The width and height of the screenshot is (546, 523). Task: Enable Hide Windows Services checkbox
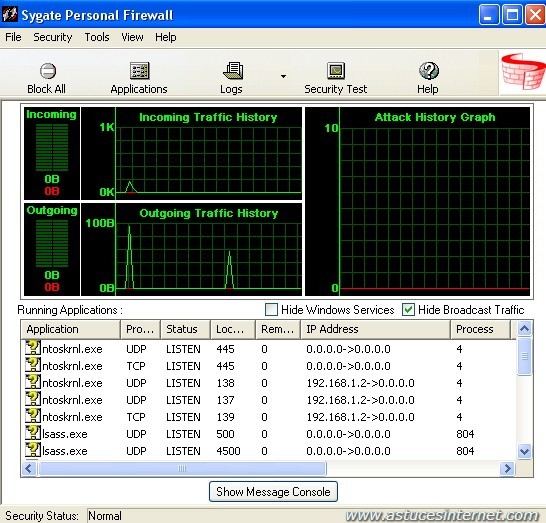(271, 310)
